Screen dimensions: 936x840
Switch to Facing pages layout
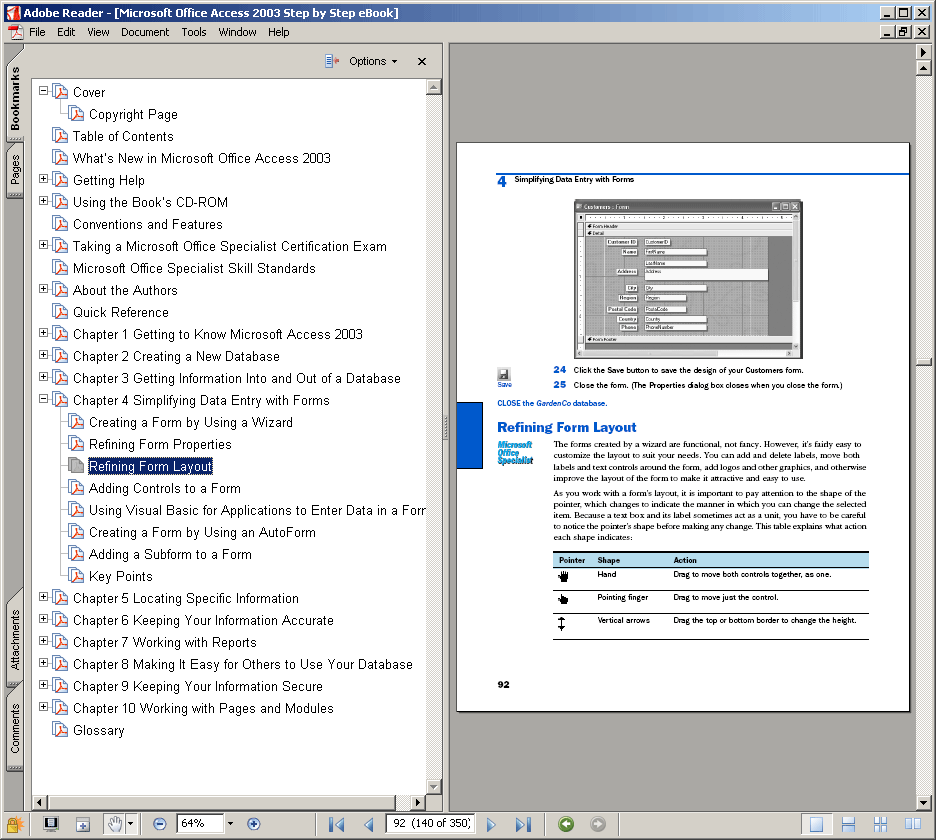pyautogui.click(x=913, y=824)
